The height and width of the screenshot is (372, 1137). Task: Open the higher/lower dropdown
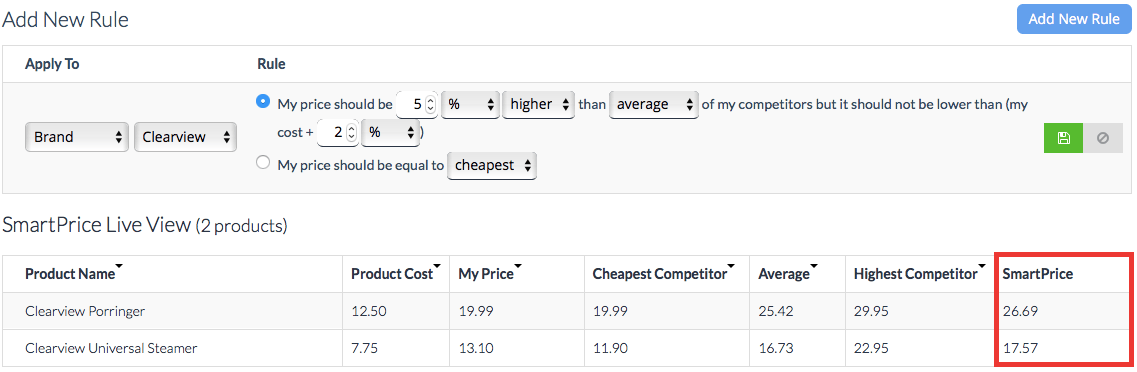(539, 104)
